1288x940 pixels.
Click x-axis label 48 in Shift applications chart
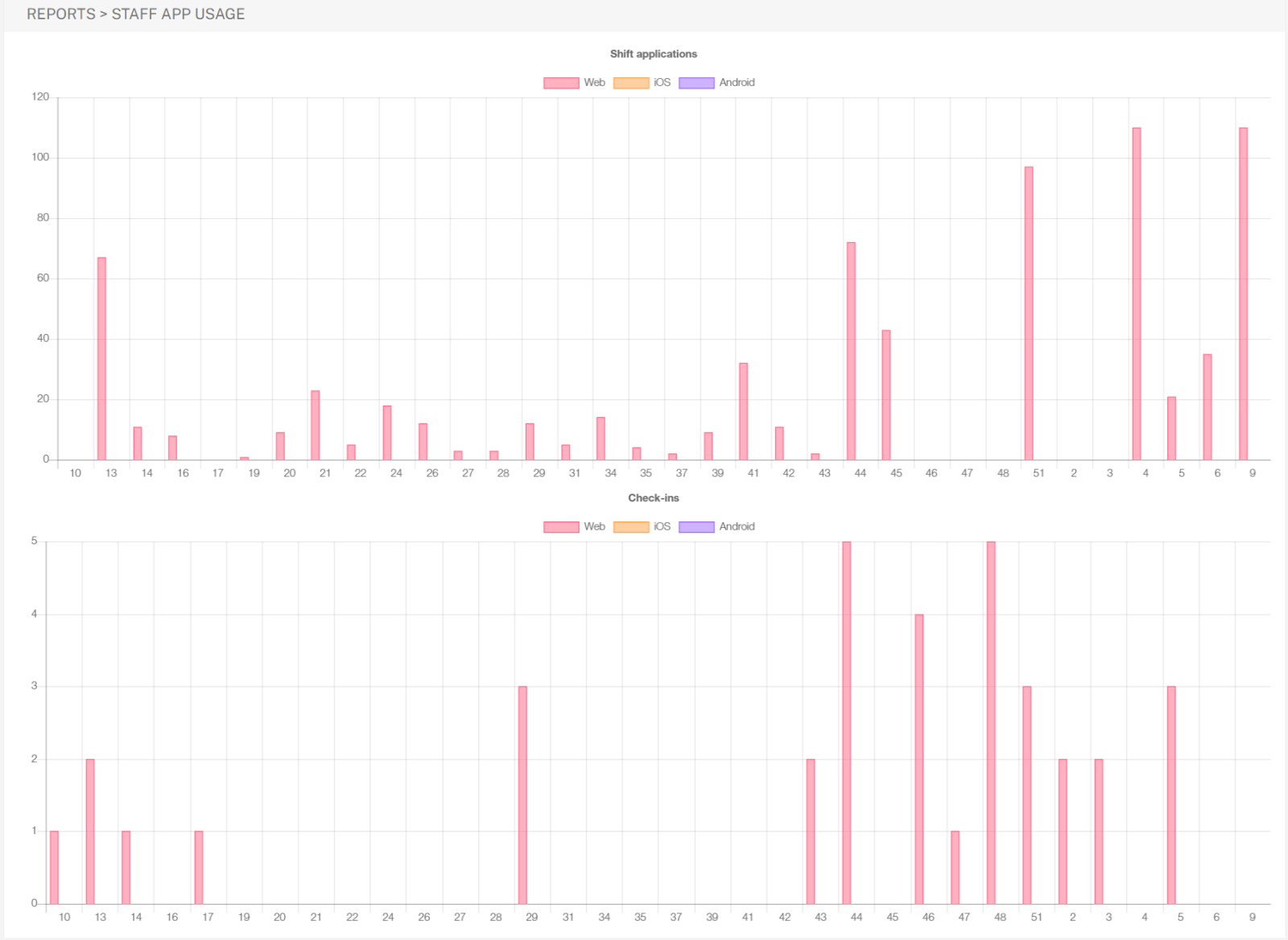click(1003, 473)
